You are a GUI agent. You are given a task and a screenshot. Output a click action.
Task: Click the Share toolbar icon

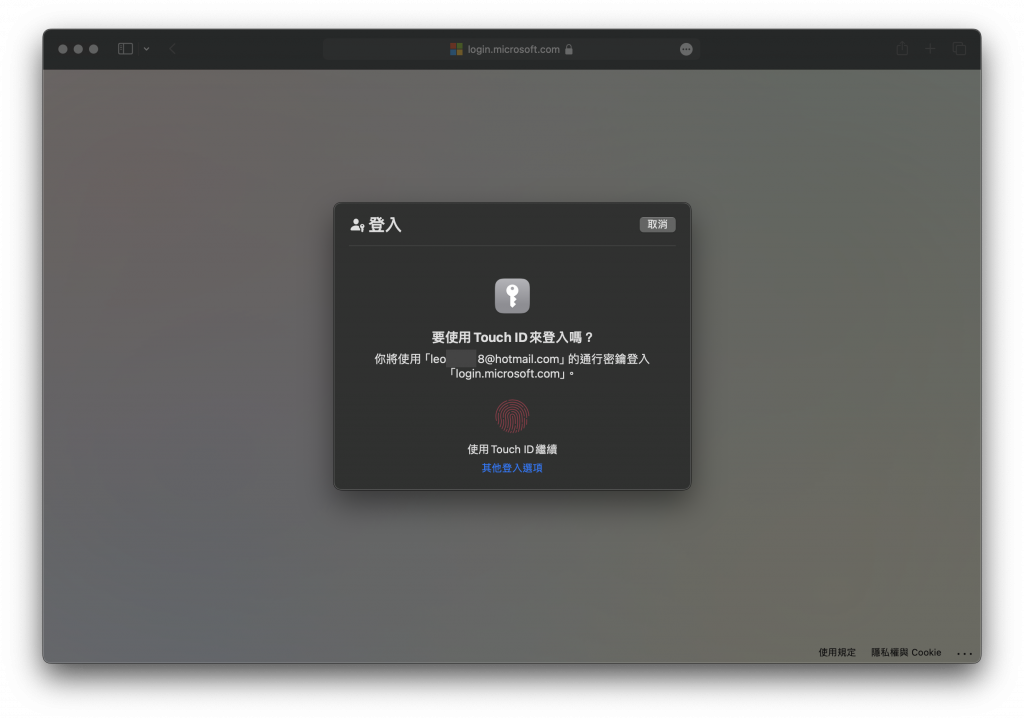[x=902, y=48]
